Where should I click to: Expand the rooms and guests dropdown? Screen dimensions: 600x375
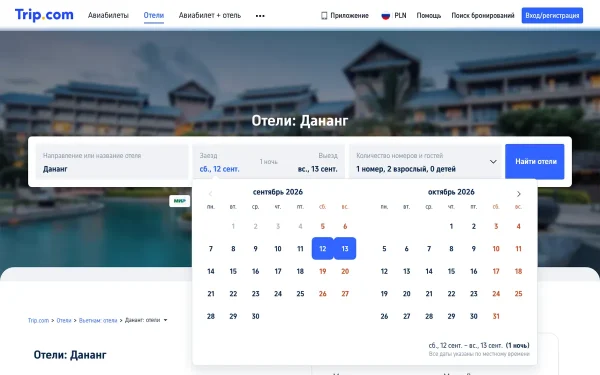point(425,162)
